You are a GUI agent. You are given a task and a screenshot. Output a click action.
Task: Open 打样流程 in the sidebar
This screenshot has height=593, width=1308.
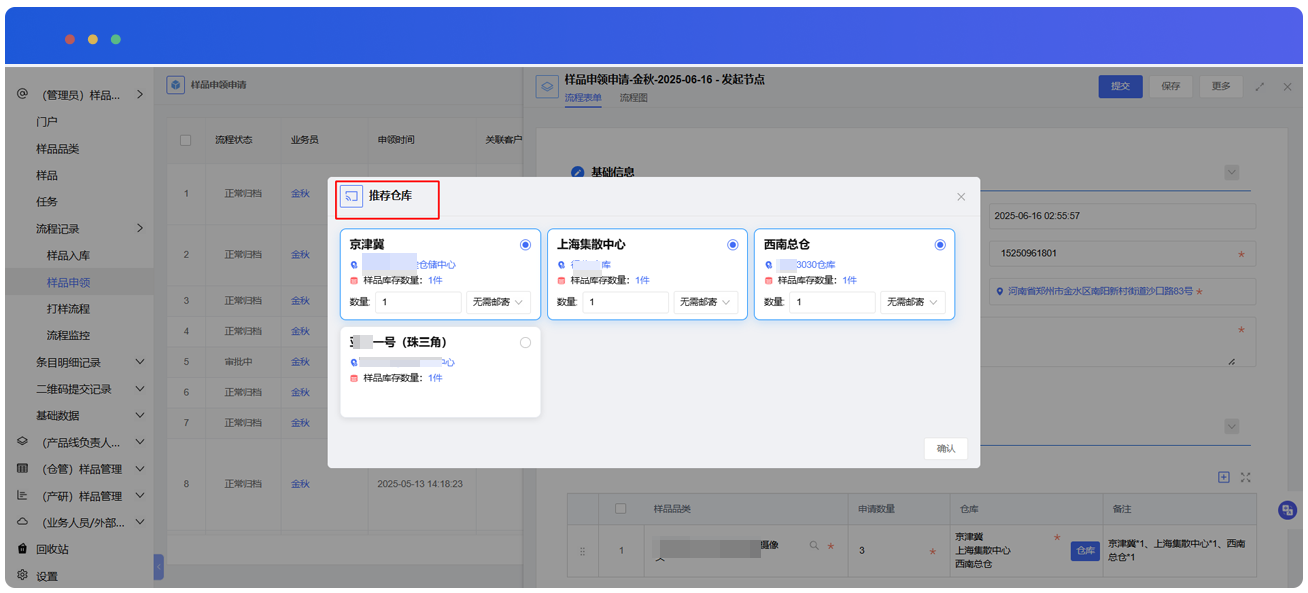68,309
